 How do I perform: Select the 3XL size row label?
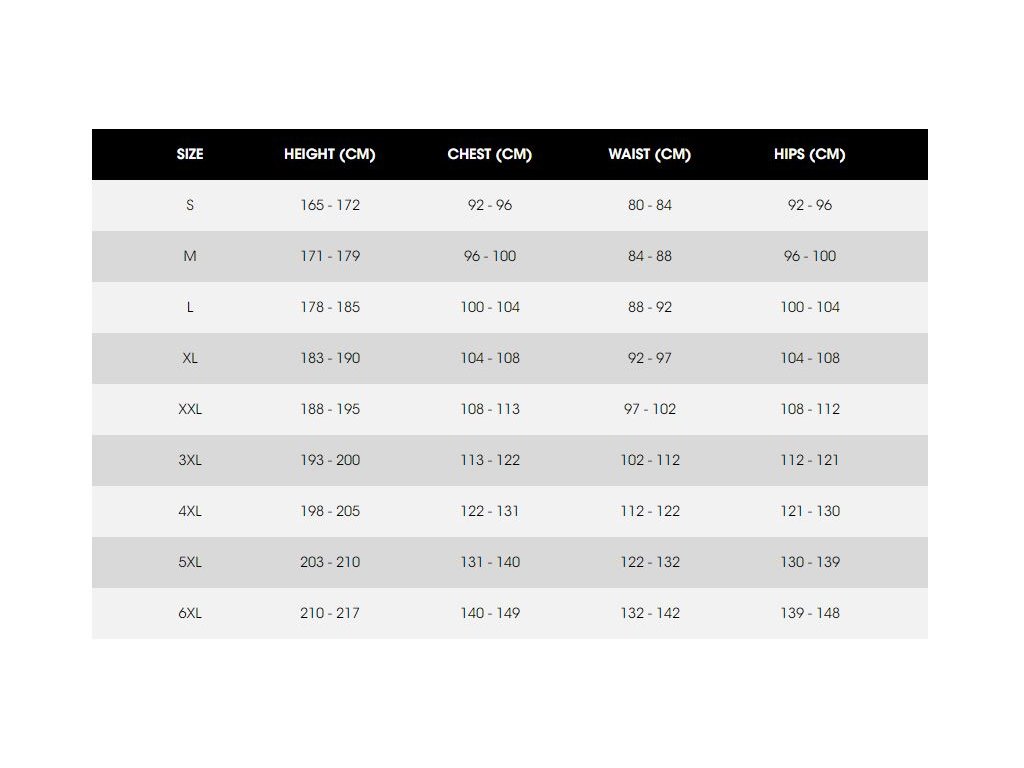click(190, 460)
